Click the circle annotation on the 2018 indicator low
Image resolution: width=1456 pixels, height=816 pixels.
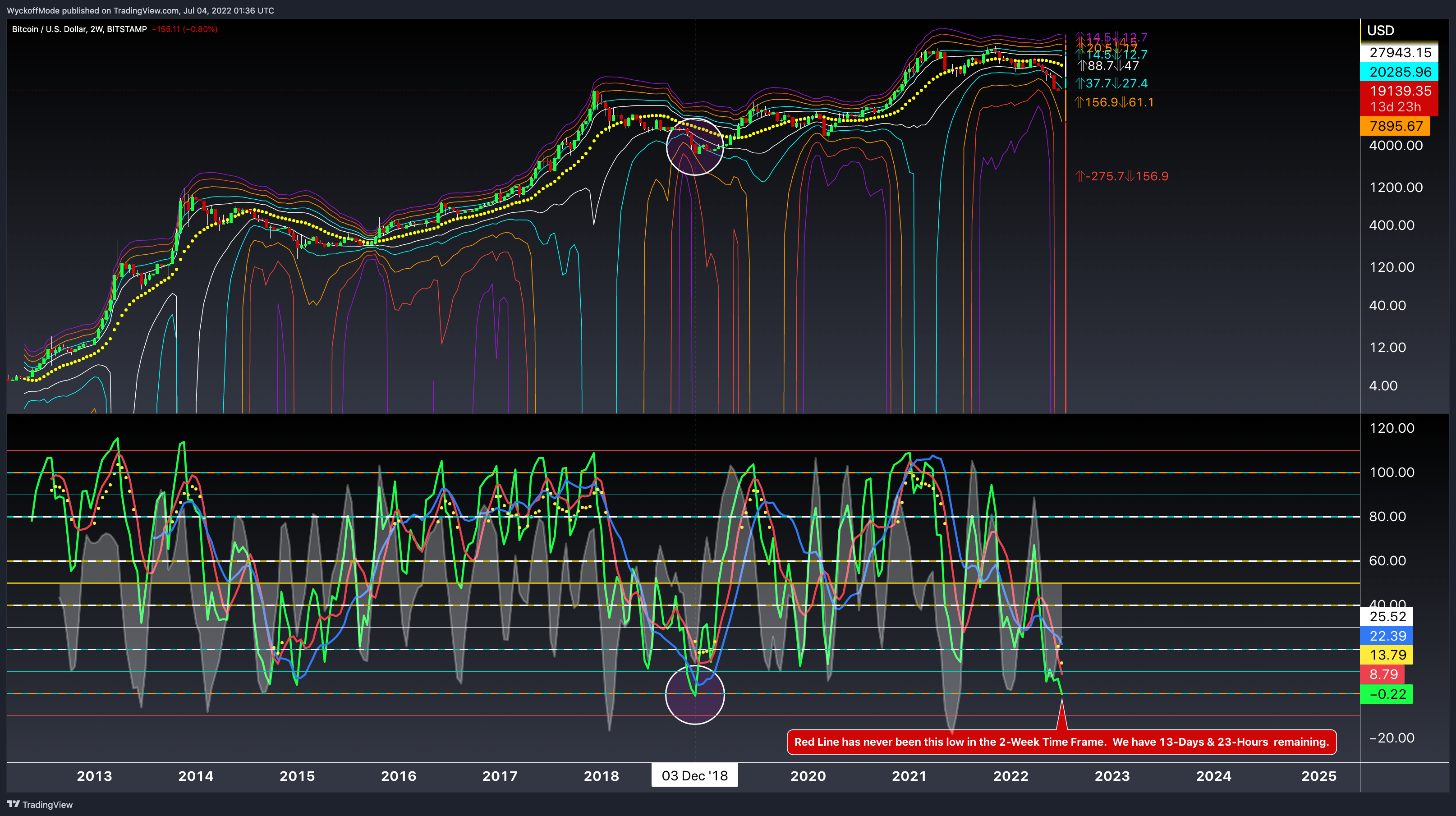click(x=695, y=695)
